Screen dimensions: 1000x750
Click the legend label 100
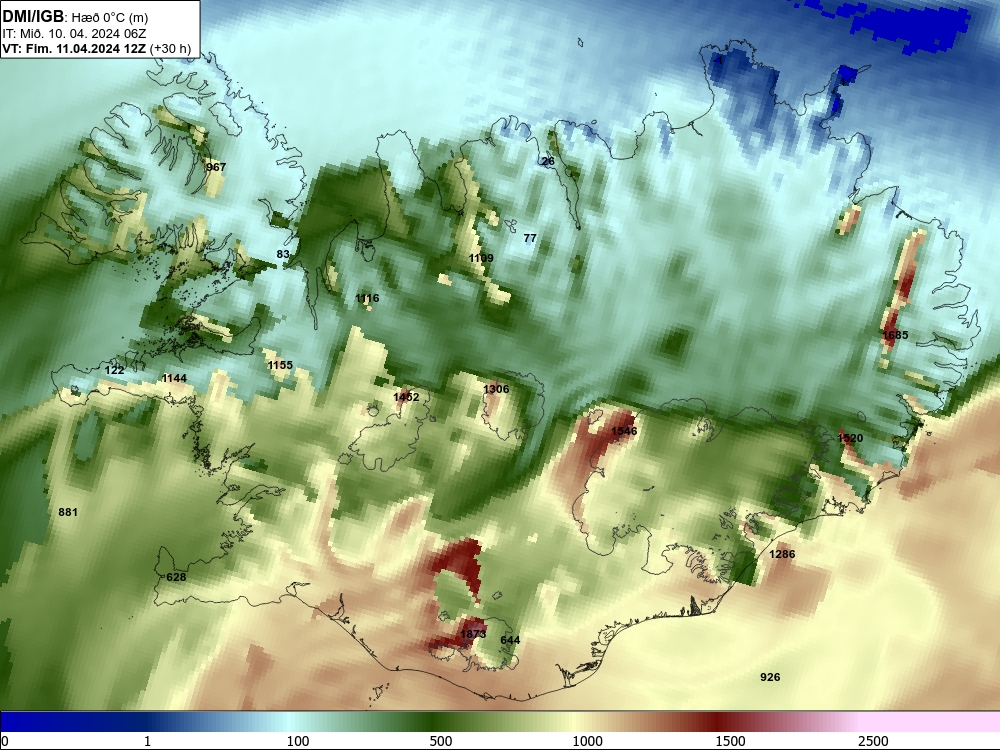click(x=298, y=741)
